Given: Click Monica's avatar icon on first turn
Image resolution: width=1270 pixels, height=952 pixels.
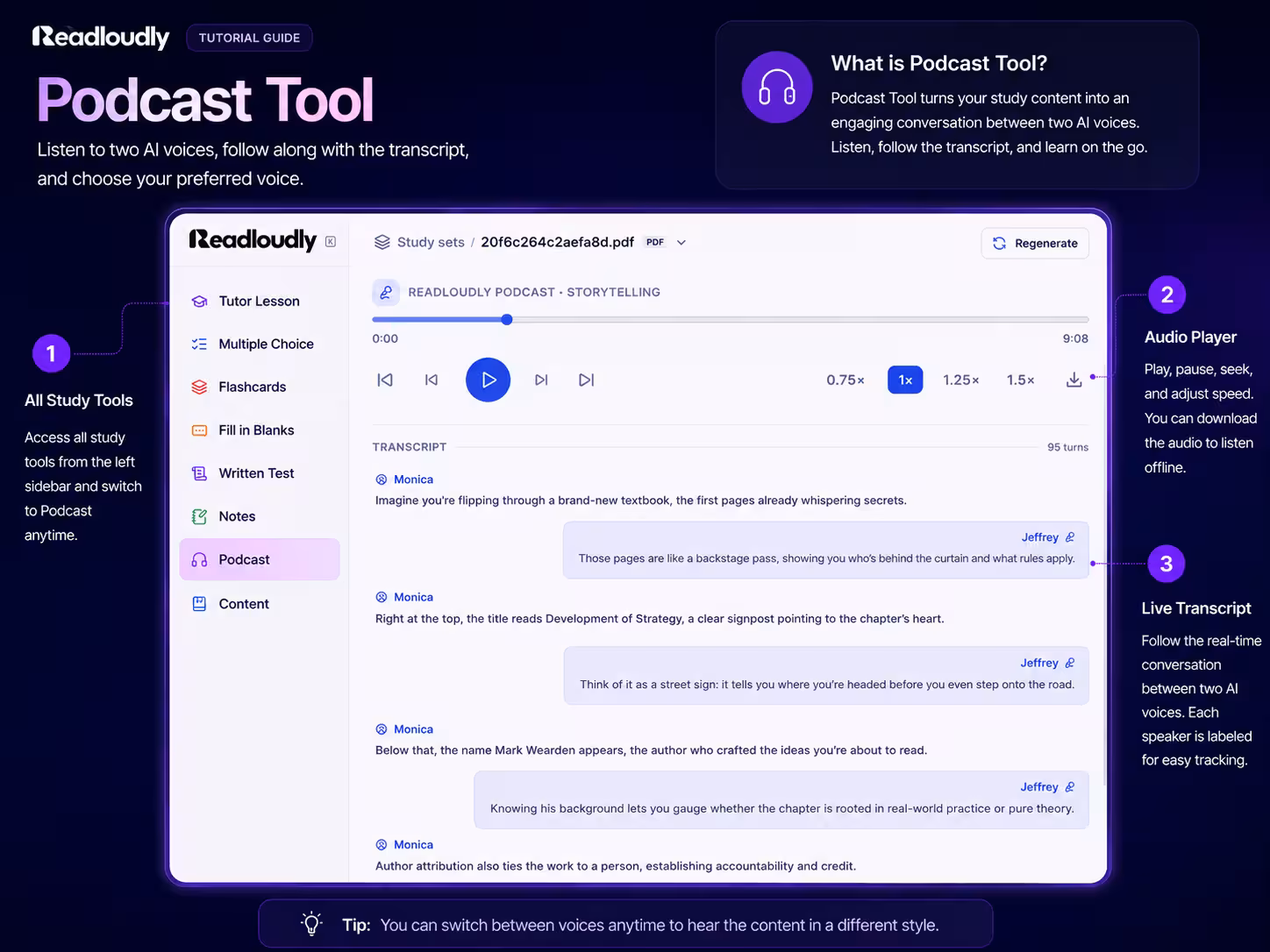Looking at the screenshot, I should coord(382,480).
